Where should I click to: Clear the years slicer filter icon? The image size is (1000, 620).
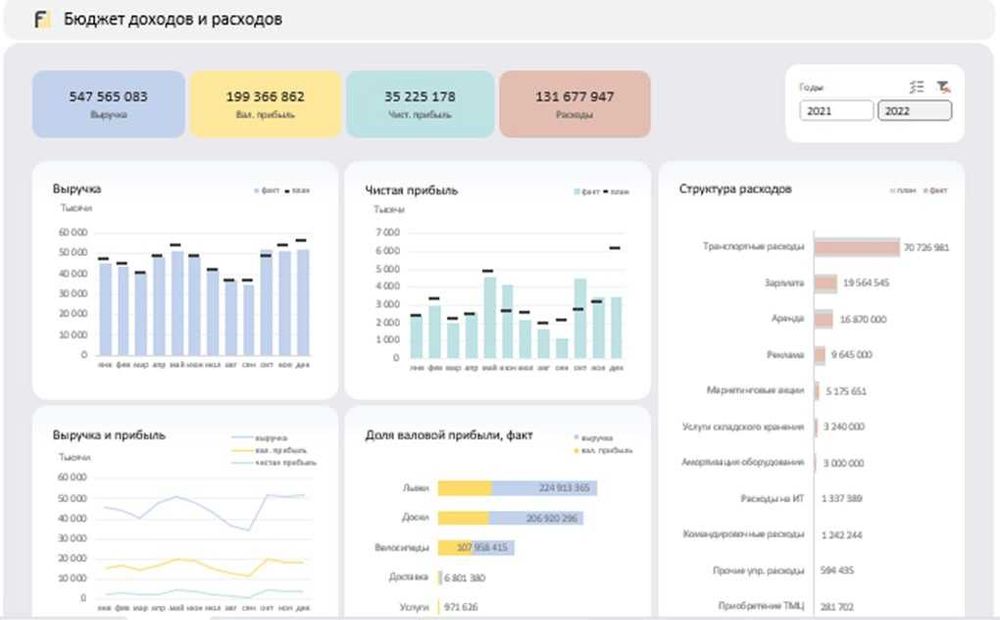[943, 87]
